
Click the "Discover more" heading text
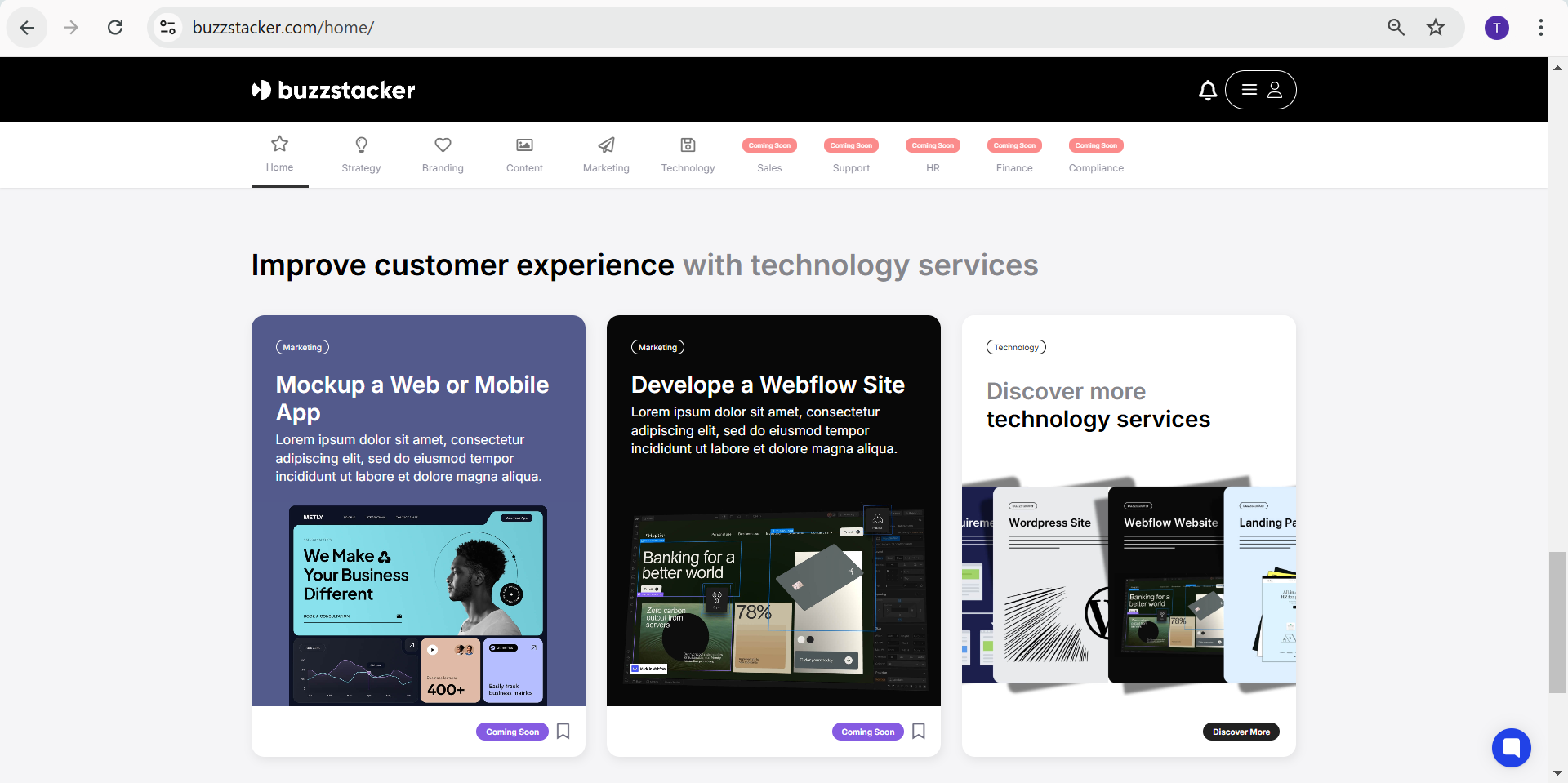click(x=1066, y=391)
